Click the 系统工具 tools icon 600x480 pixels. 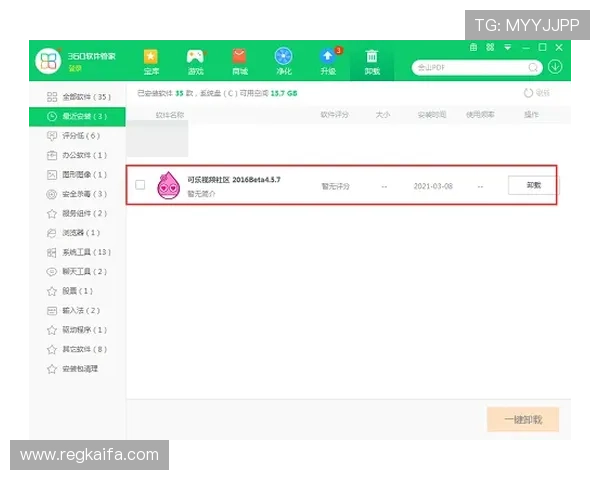click(x=52, y=252)
